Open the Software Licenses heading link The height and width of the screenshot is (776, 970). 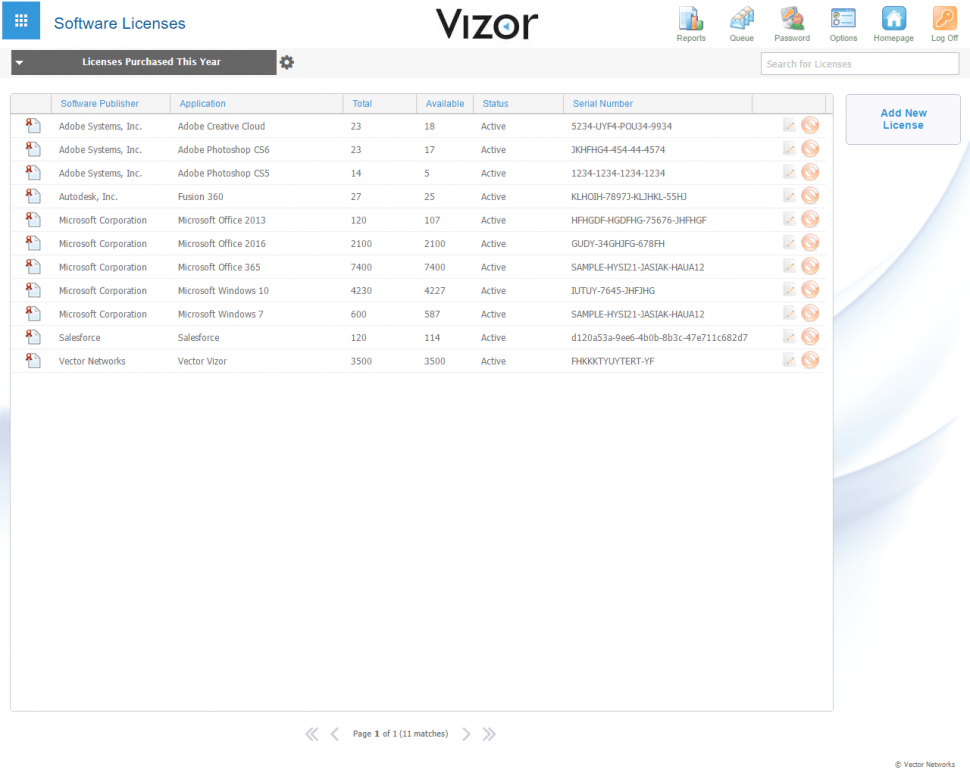(119, 23)
